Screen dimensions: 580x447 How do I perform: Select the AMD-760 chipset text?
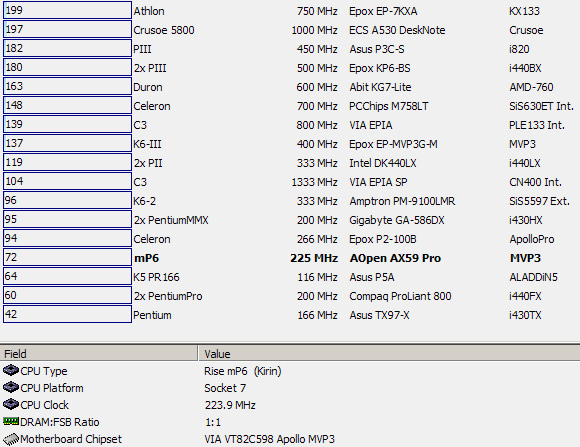pyautogui.click(x=531, y=87)
